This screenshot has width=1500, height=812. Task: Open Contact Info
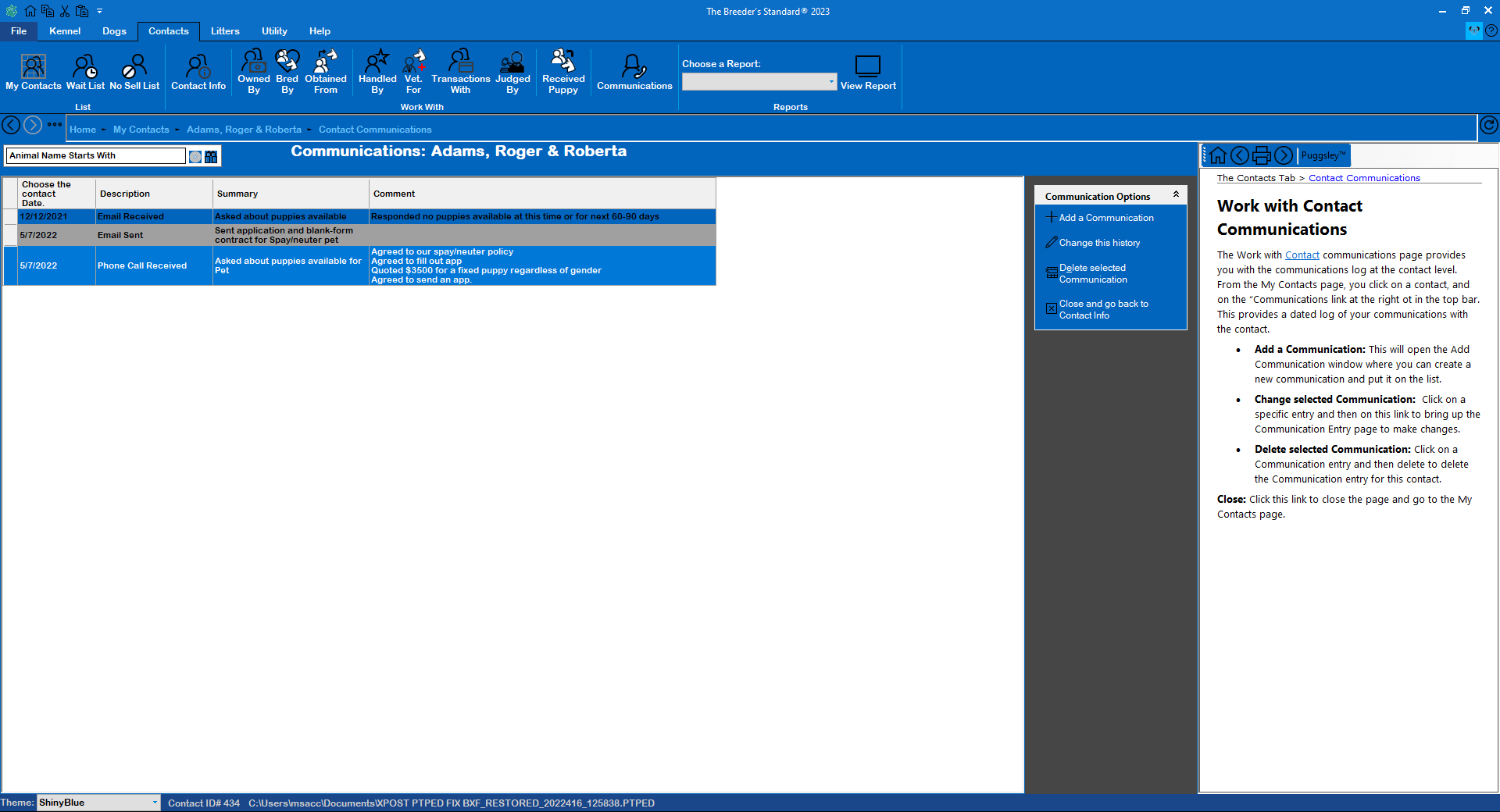coord(198,71)
